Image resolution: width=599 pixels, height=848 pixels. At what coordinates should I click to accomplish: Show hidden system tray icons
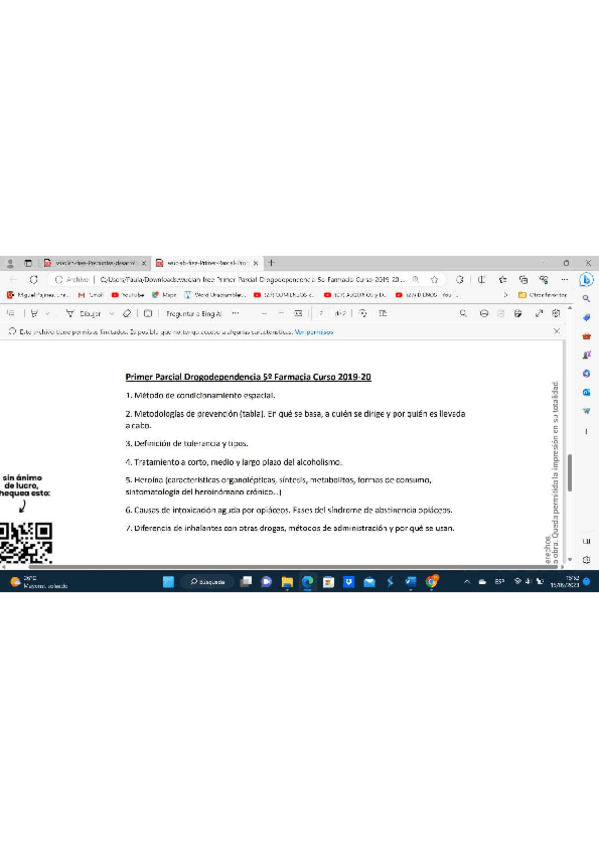click(x=467, y=582)
